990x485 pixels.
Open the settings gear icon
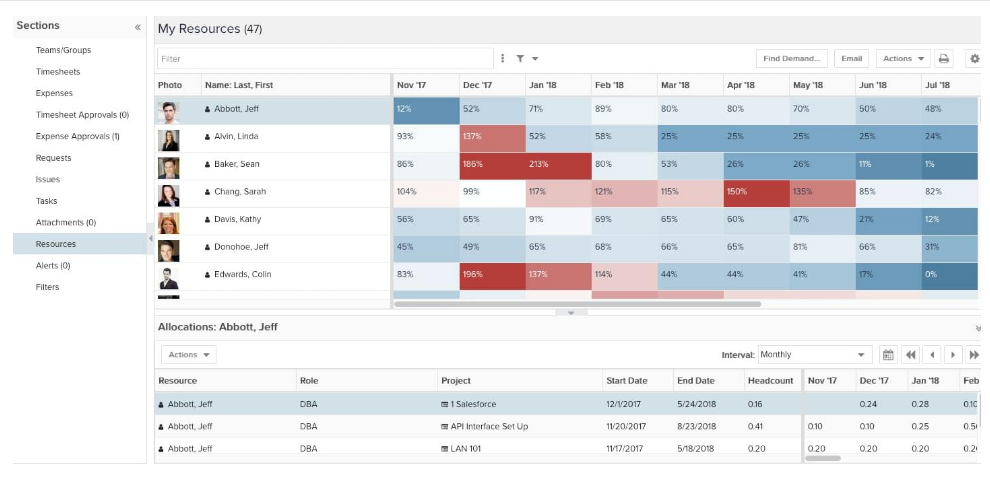point(974,59)
